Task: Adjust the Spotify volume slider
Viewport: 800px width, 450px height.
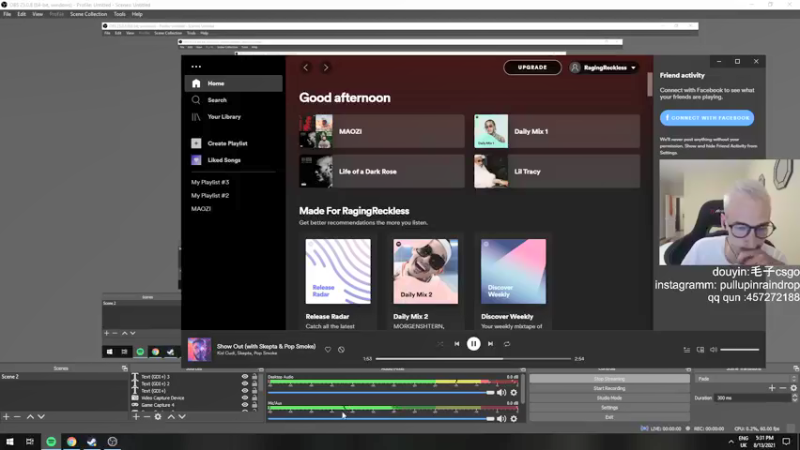Action: (740, 350)
